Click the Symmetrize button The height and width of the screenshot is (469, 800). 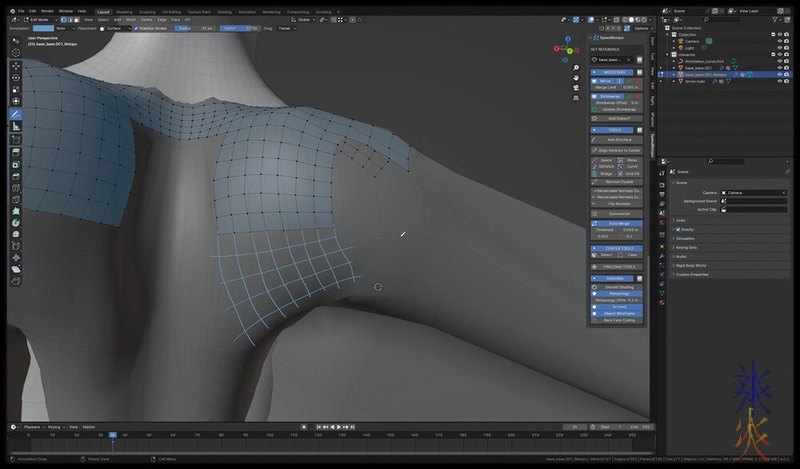(619, 213)
